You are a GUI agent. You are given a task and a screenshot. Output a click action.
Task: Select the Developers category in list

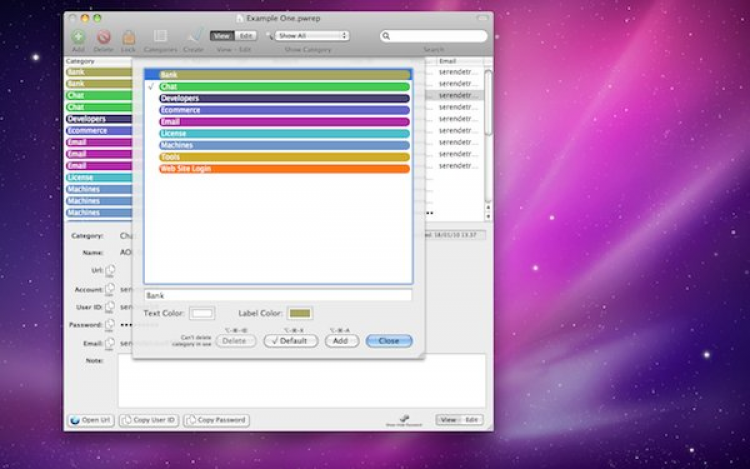[x=284, y=98]
